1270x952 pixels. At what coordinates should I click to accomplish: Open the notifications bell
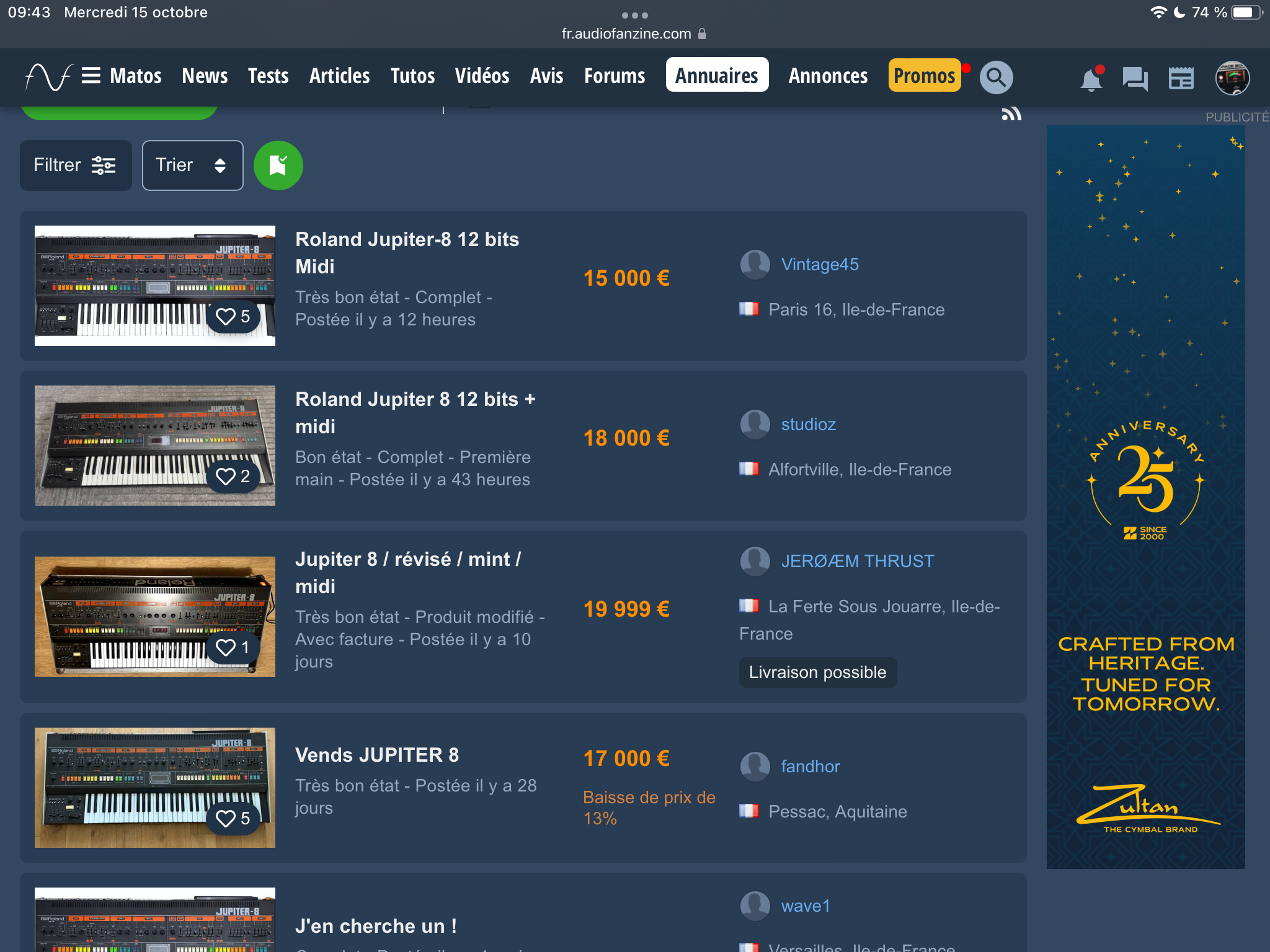coord(1091,79)
